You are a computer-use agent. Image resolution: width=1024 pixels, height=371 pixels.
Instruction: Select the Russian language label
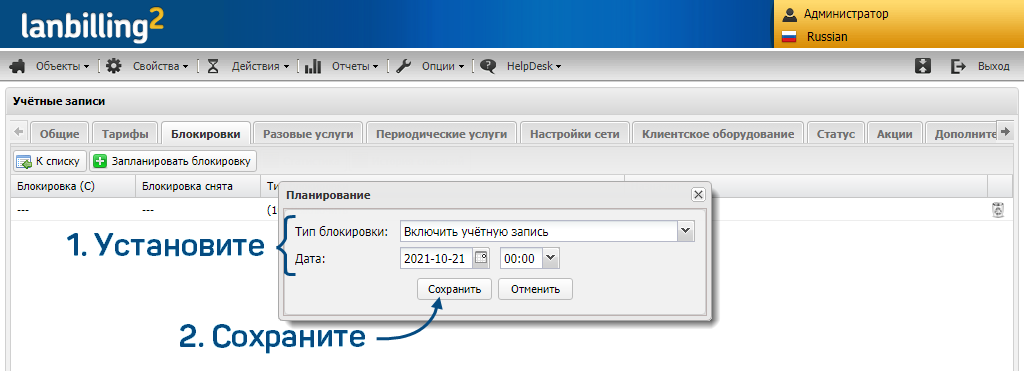[827, 37]
